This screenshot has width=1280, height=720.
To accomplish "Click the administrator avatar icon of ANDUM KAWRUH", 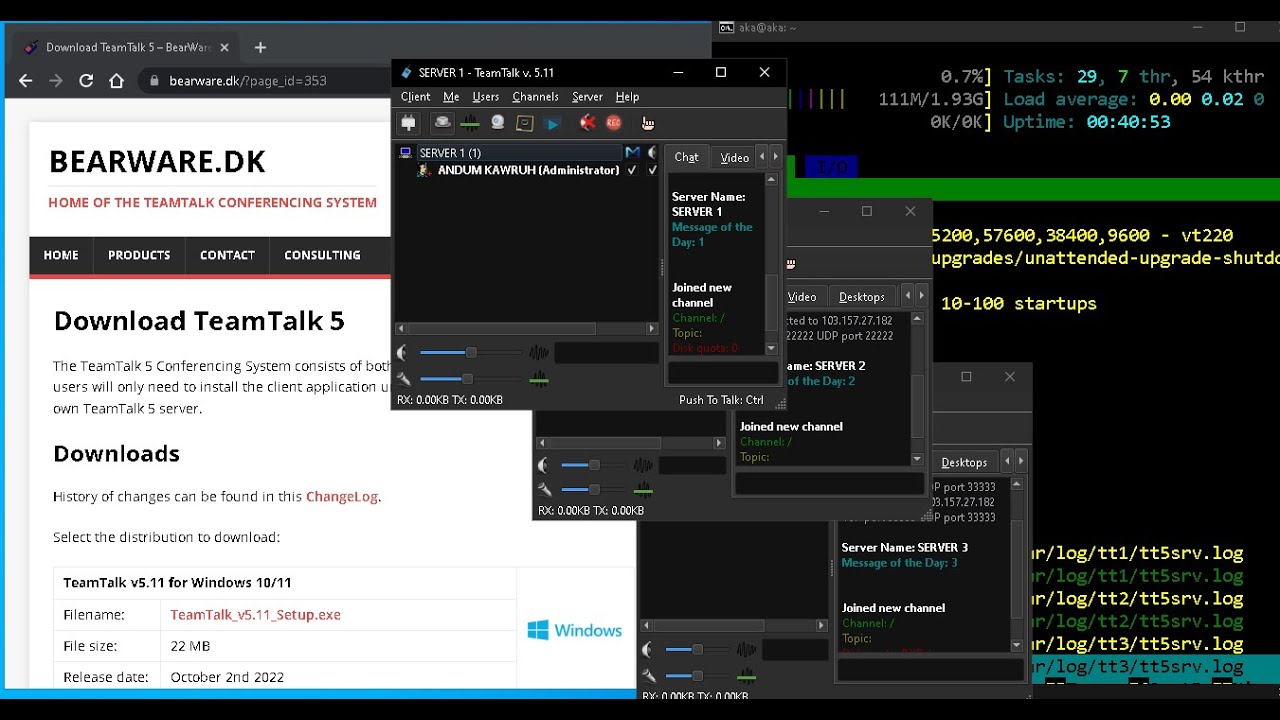I will [x=424, y=170].
